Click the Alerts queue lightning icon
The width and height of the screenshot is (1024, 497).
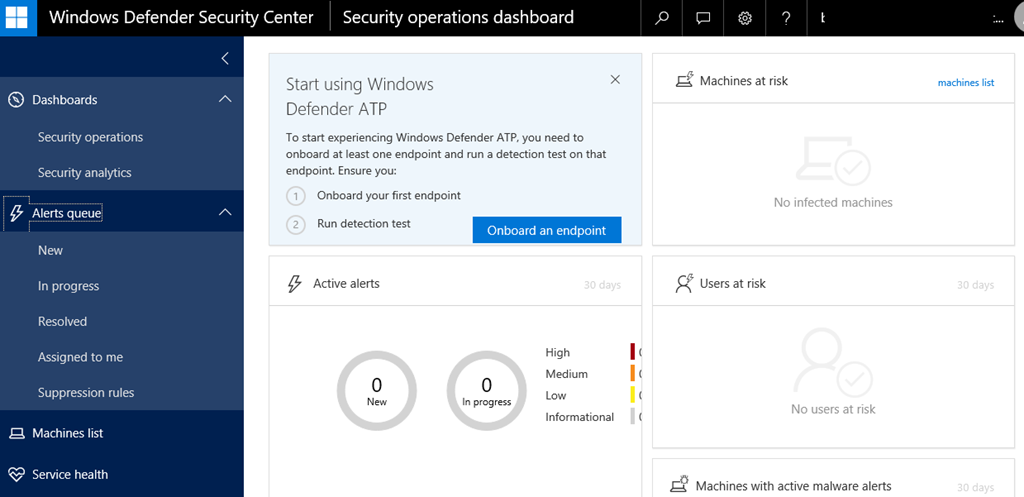pos(16,213)
